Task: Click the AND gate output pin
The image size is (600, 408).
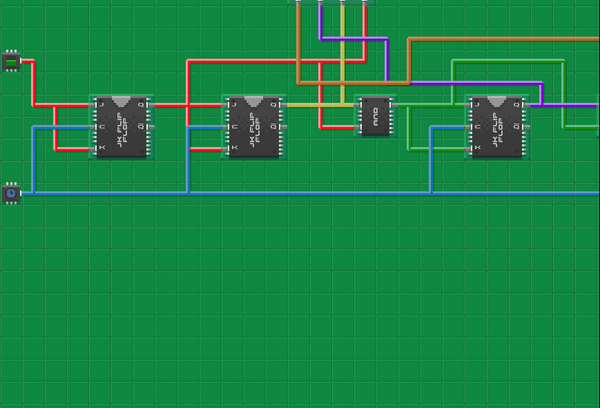Action: point(394,105)
